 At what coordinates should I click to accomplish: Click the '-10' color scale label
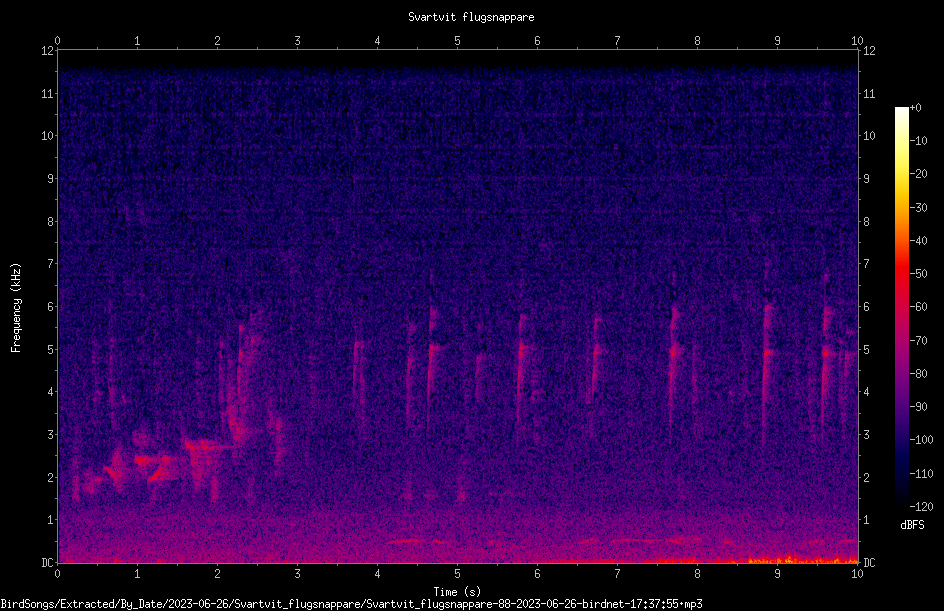coord(918,141)
